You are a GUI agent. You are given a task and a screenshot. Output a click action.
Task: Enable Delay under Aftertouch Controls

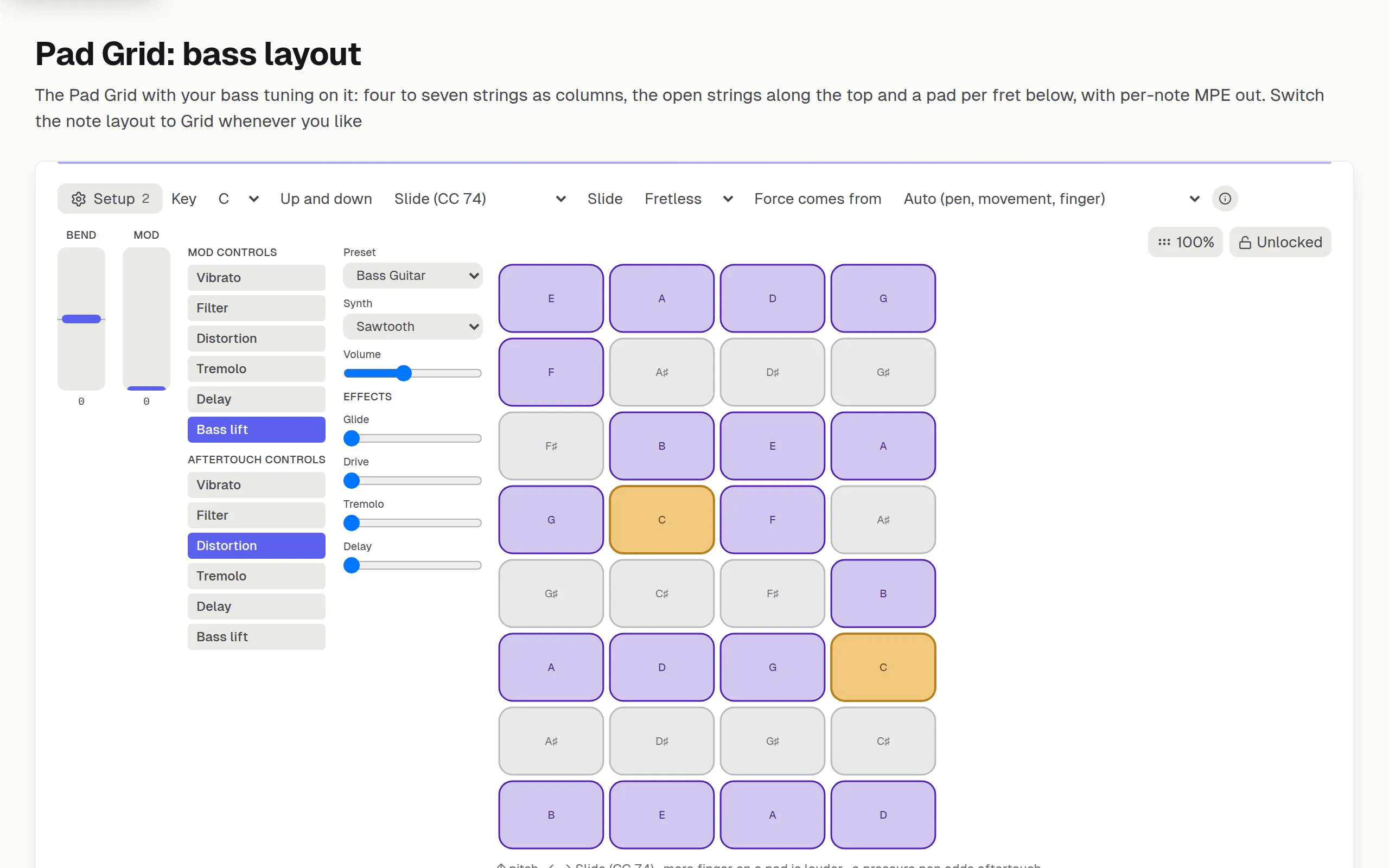257,607
